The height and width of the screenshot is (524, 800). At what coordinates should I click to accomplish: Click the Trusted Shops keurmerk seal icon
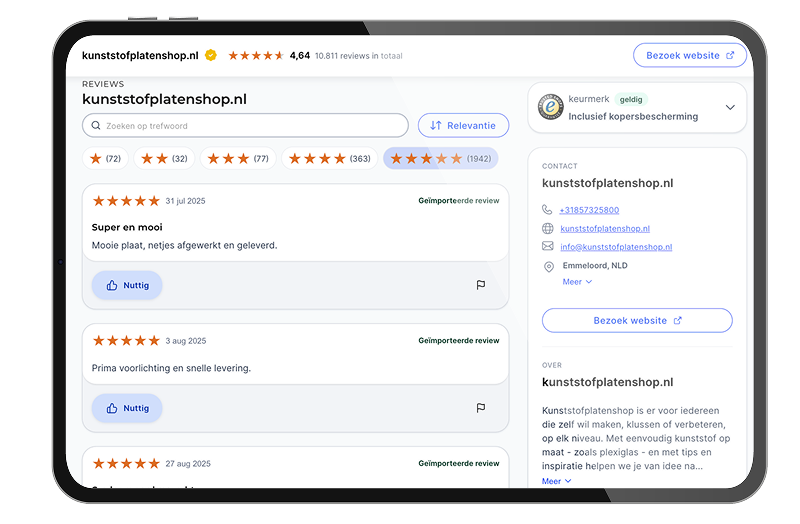point(551,107)
